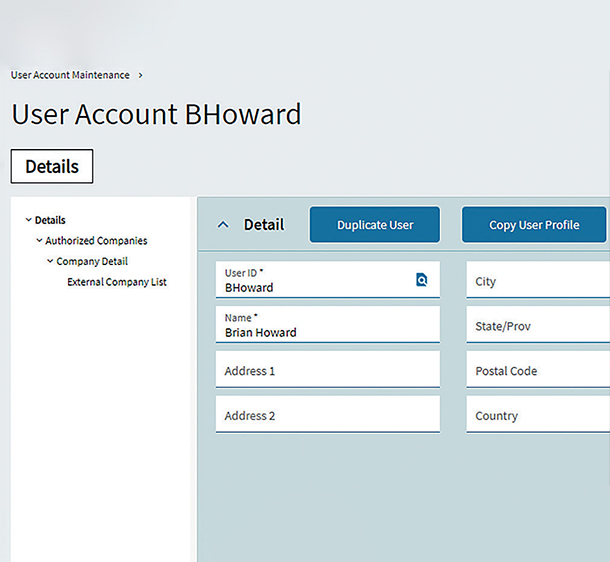The image size is (610, 562).
Task: Go to User Account Maintenance breadcrumb
Action: coord(70,75)
